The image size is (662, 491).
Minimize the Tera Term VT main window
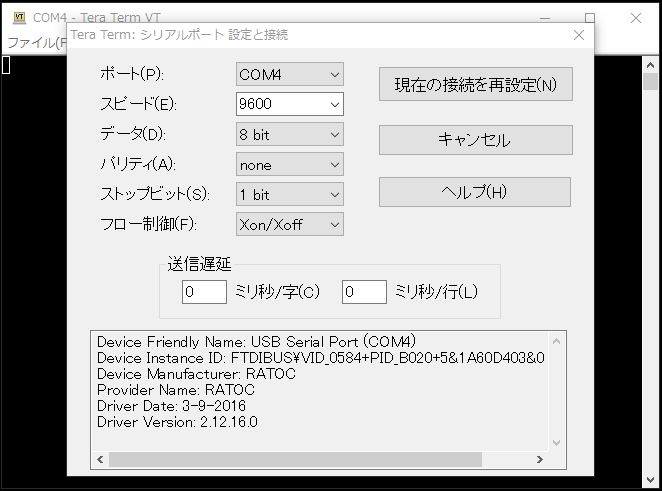point(545,18)
